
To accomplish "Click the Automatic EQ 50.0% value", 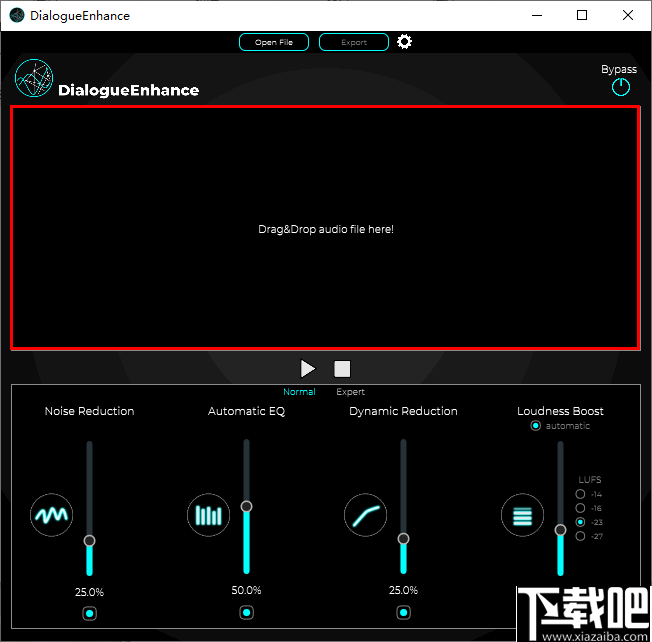I will pyautogui.click(x=247, y=590).
